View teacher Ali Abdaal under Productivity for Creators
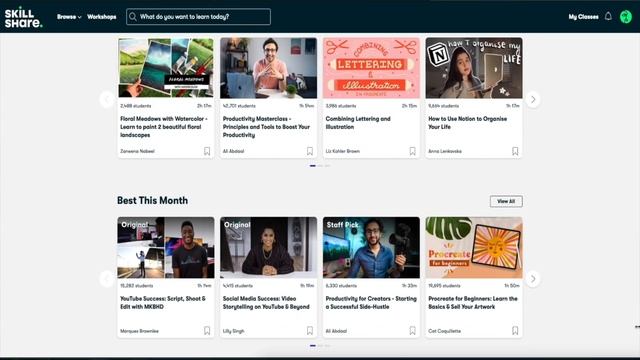The width and height of the screenshot is (640, 360). click(336, 331)
